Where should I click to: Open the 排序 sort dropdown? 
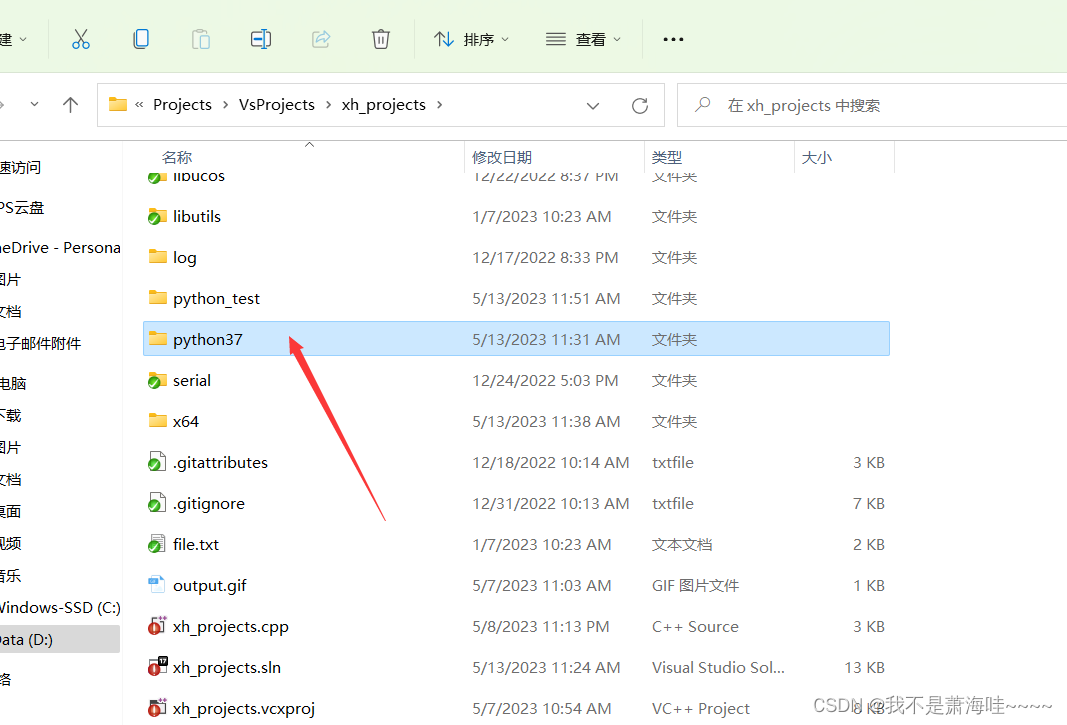point(471,39)
